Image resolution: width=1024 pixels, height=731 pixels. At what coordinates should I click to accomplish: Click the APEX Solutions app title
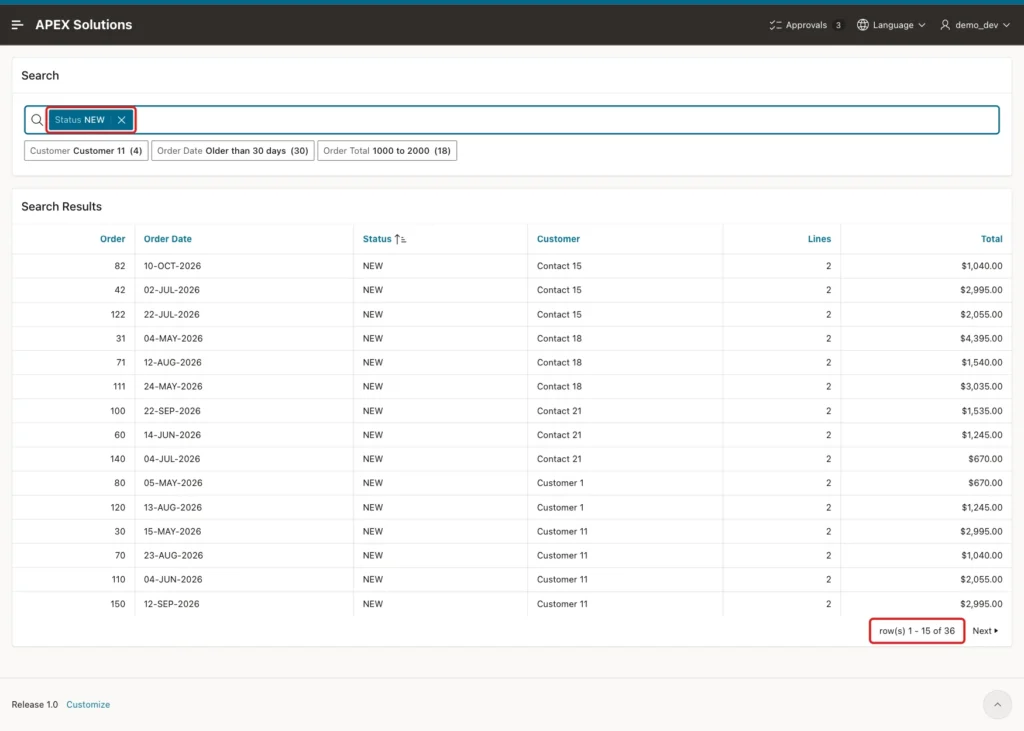click(84, 25)
